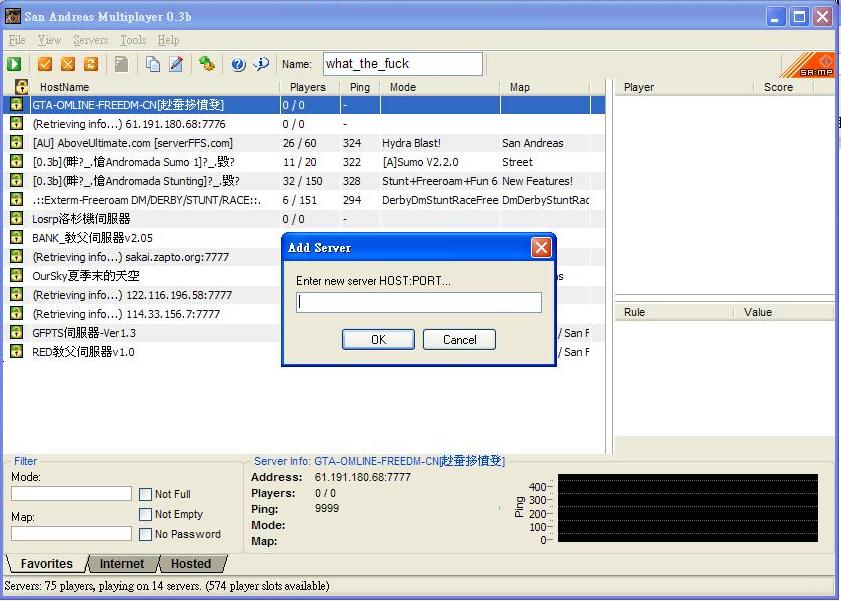The image size is (841, 601).
Task: Switch to the Favorites tab
Action: pyautogui.click(x=47, y=563)
